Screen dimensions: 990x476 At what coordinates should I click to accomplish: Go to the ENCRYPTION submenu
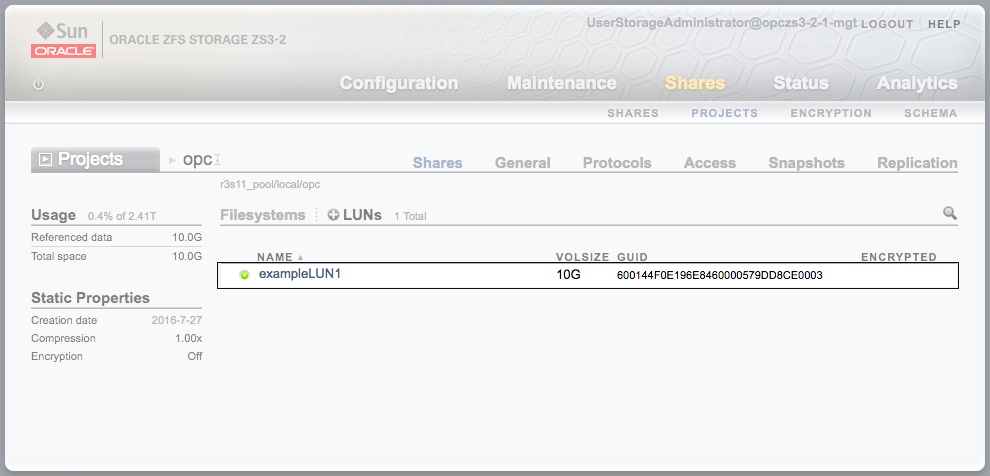point(831,114)
